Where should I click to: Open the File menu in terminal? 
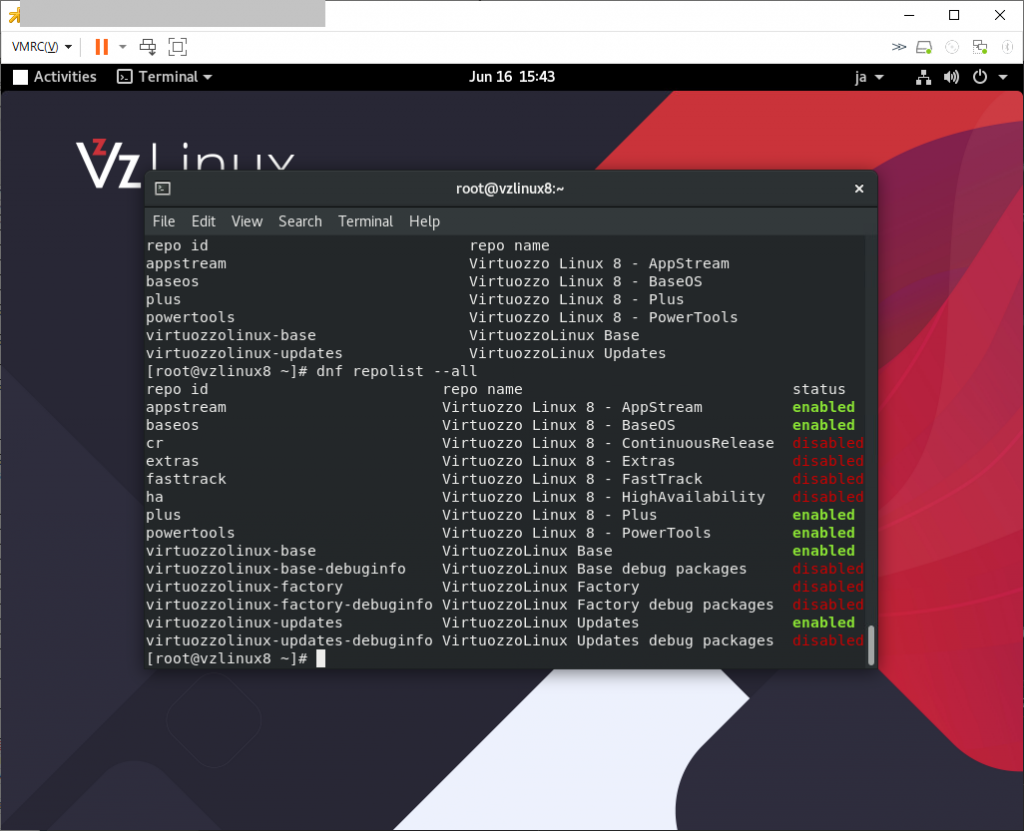coord(164,221)
